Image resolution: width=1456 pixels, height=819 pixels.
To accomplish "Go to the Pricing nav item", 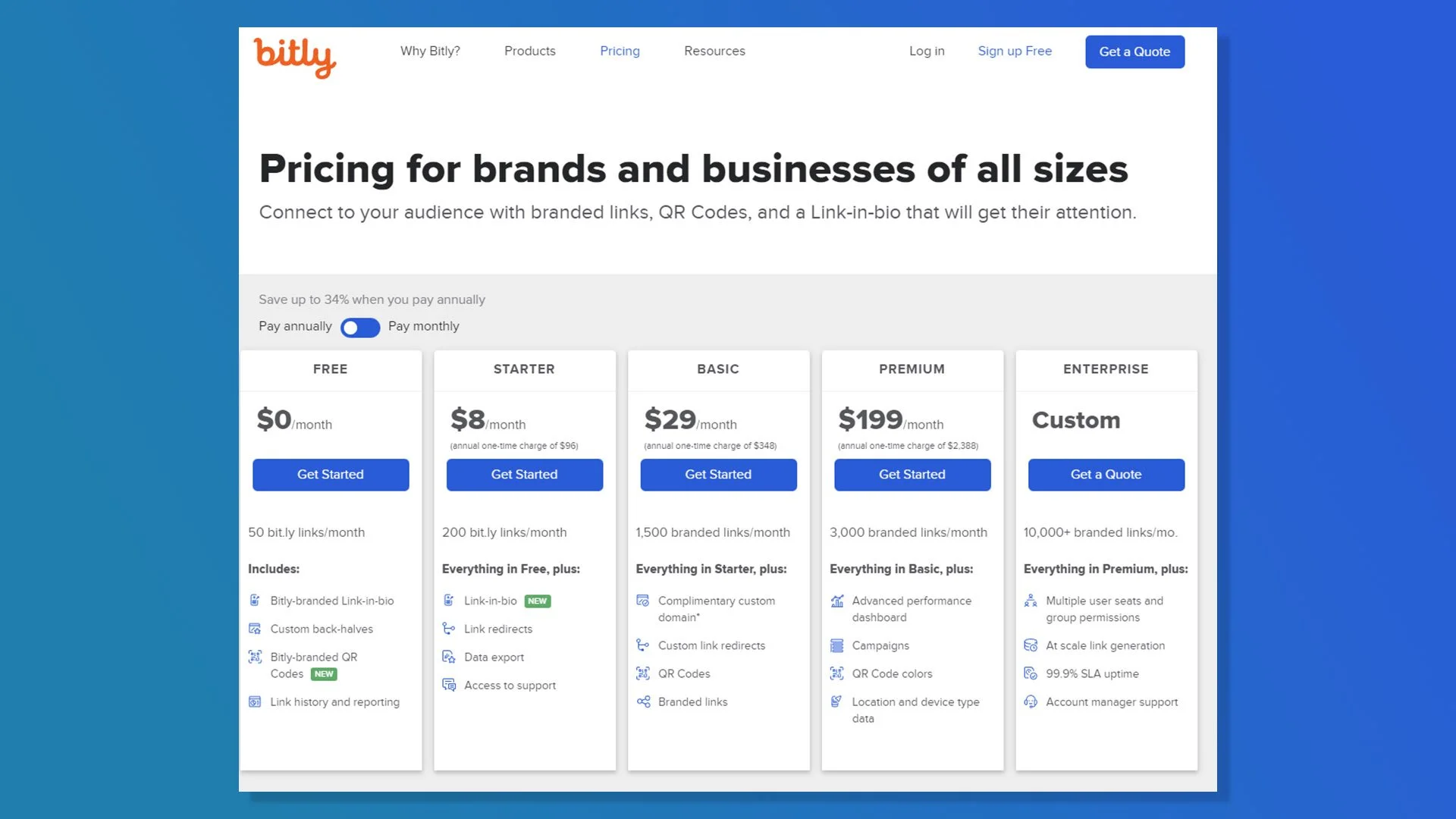I will (x=620, y=51).
